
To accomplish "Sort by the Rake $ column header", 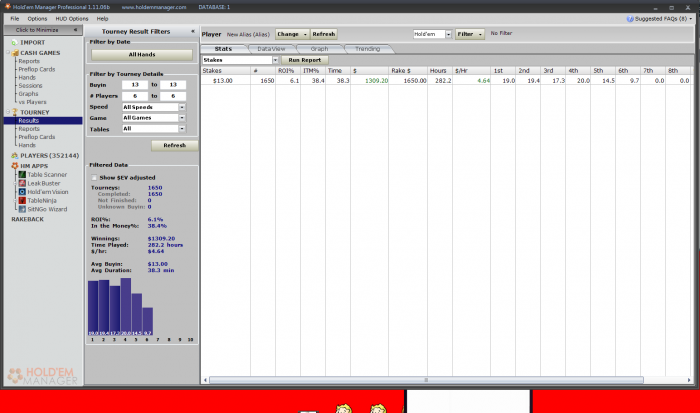I will 408,71.
